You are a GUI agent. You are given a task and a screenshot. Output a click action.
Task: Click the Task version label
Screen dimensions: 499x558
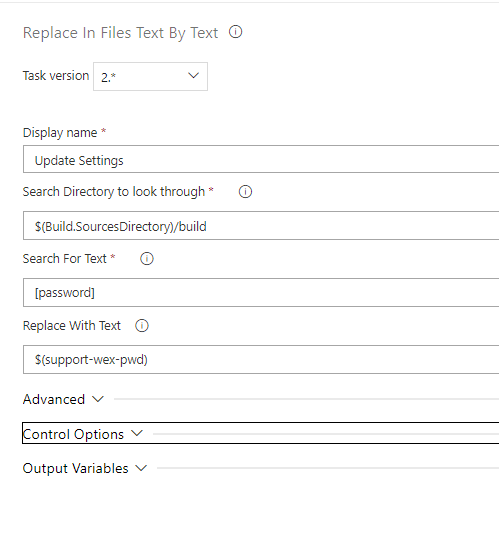(x=56, y=76)
